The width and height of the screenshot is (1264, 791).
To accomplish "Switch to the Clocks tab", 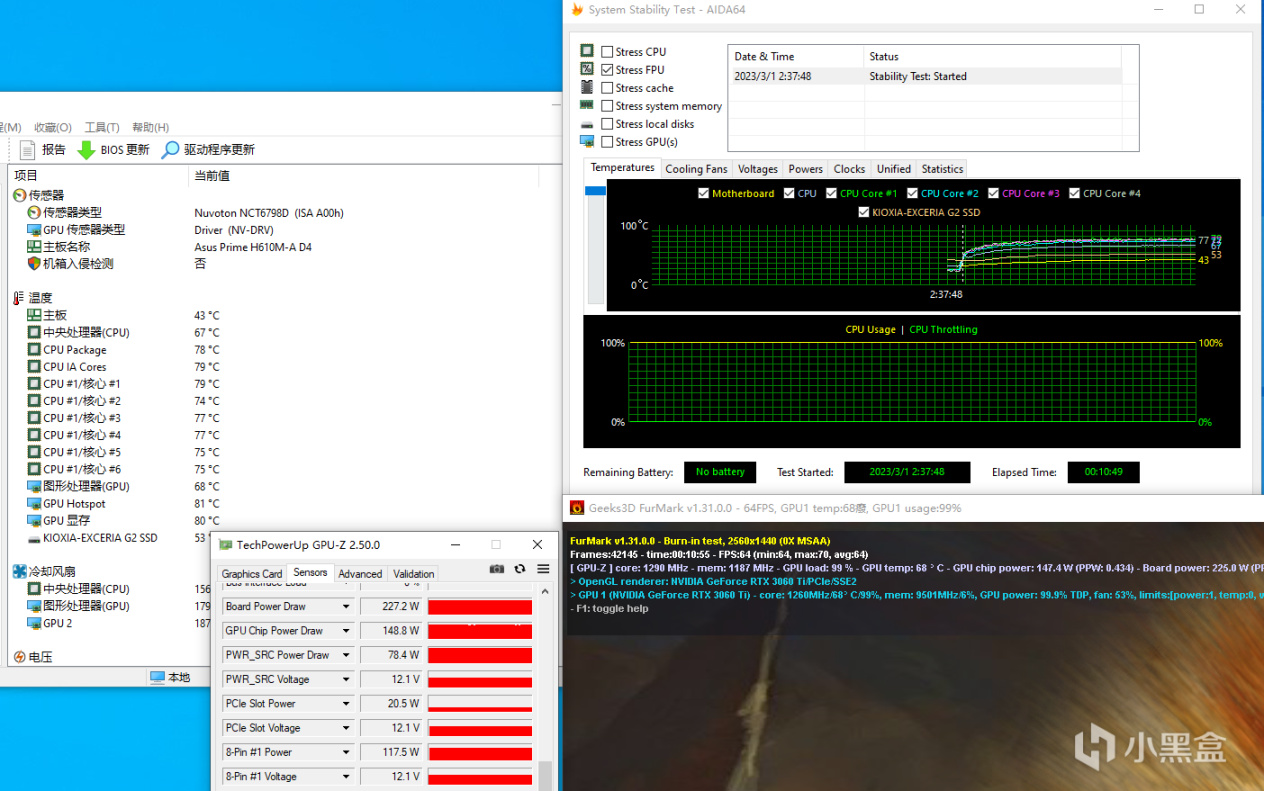I will (x=849, y=169).
